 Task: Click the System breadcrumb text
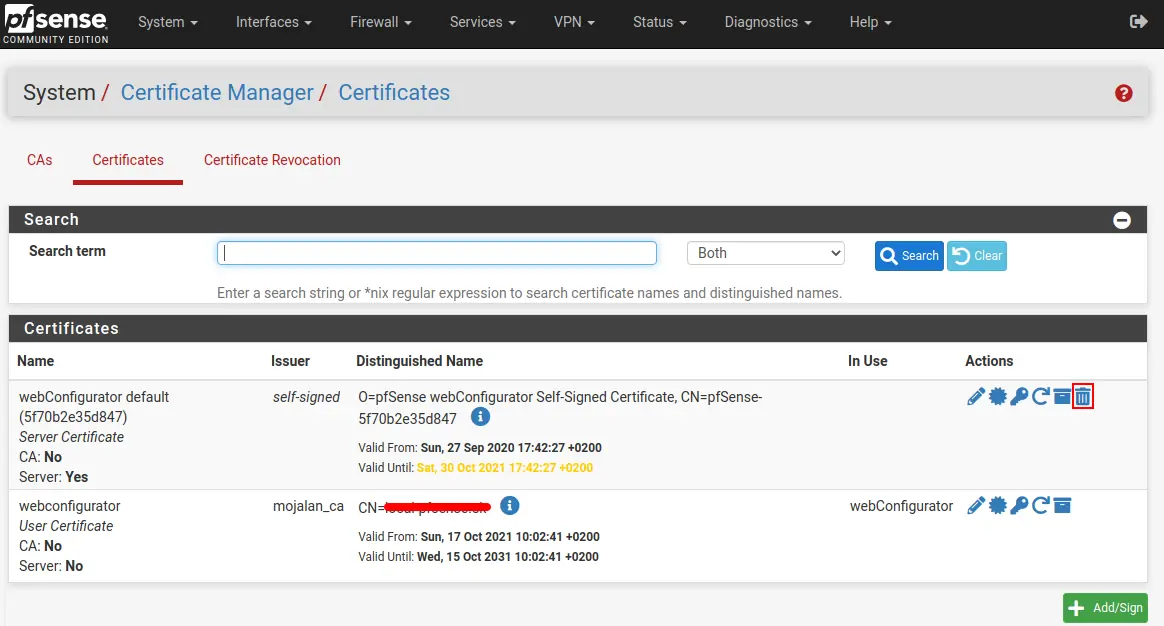(59, 92)
